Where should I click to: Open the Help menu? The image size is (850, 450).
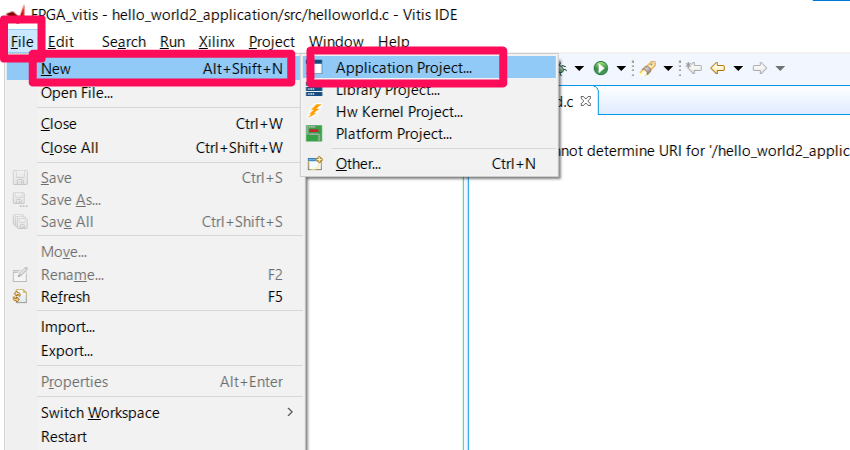(394, 42)
